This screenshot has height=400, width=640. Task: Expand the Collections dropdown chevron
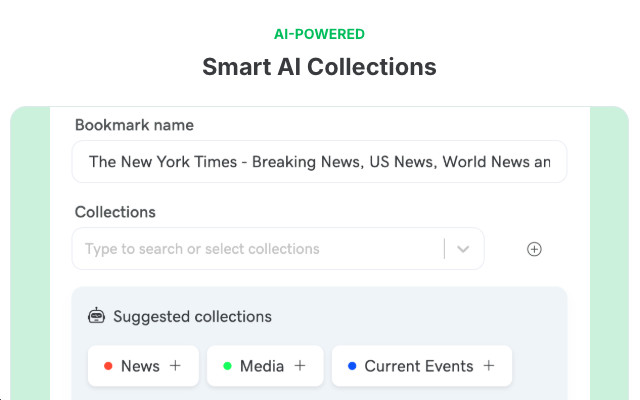(463, 249)
